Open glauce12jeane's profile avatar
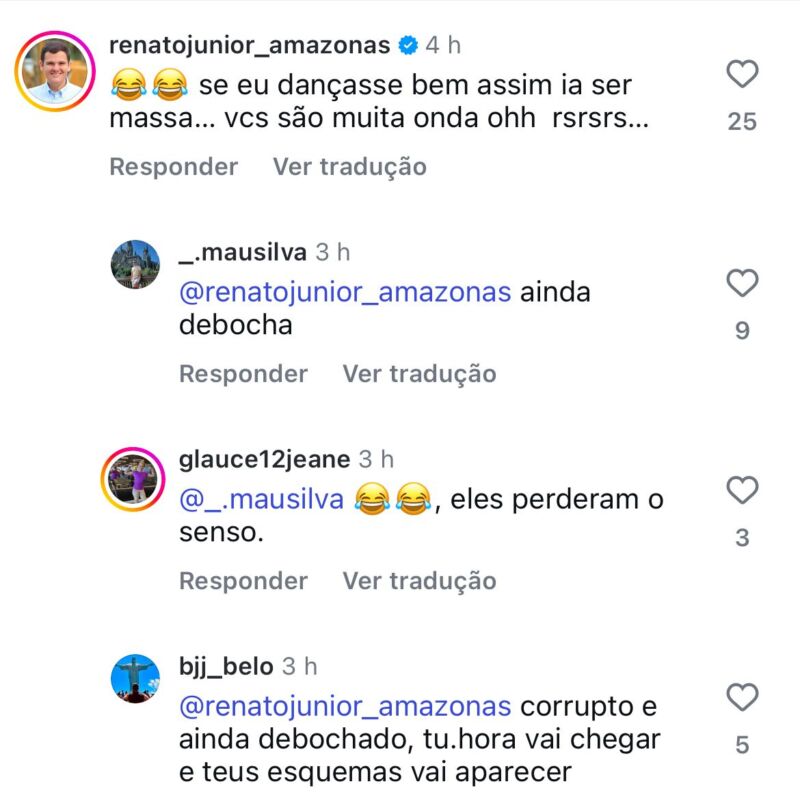The image size is (800, 797). coord(135,480)
